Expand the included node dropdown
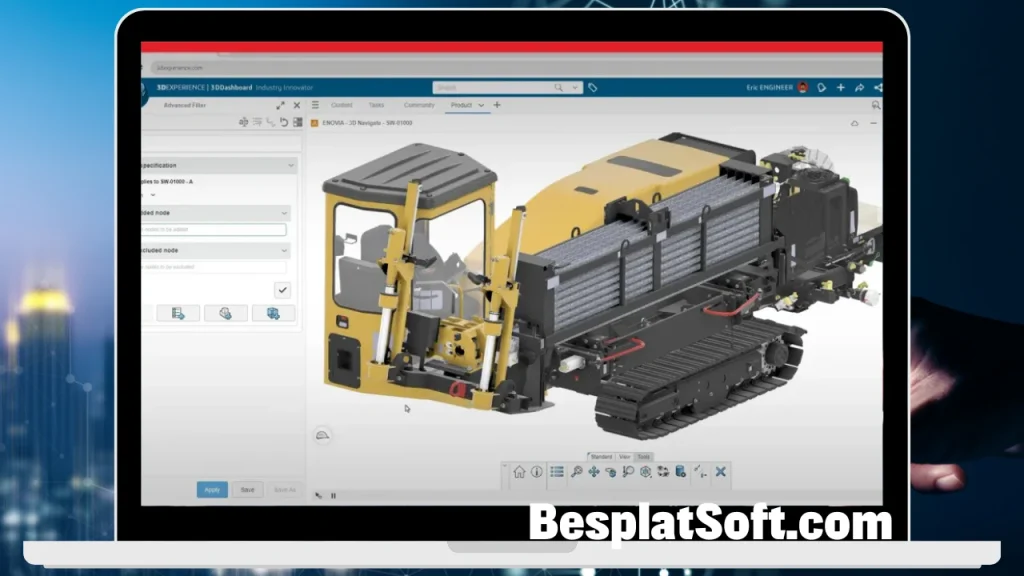This screenshot has height=576, width=1024. coord(284,212)
